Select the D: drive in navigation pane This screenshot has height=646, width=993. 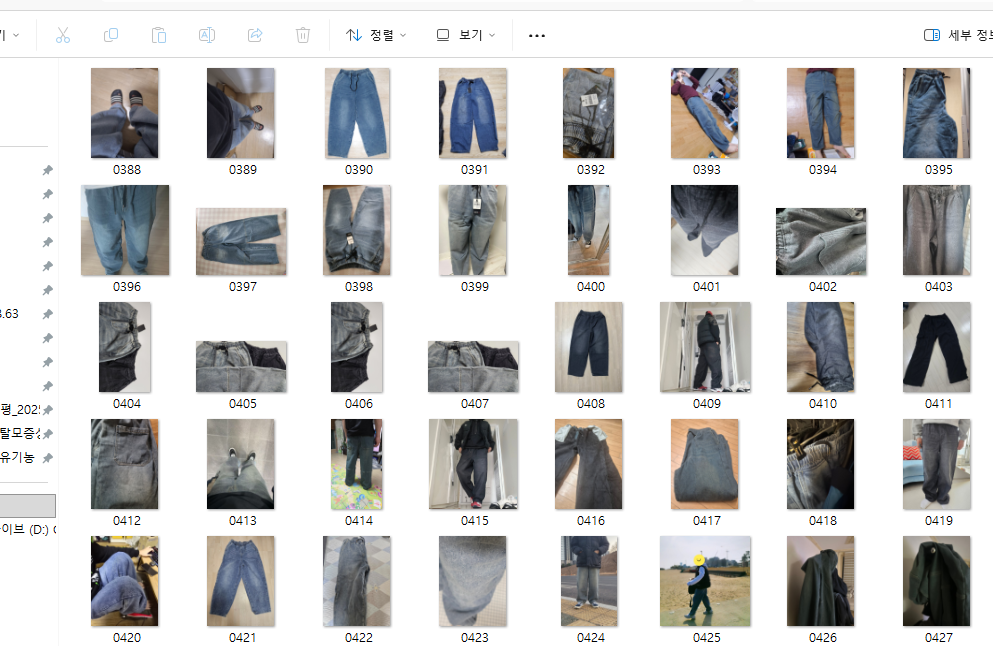(26, 529)
